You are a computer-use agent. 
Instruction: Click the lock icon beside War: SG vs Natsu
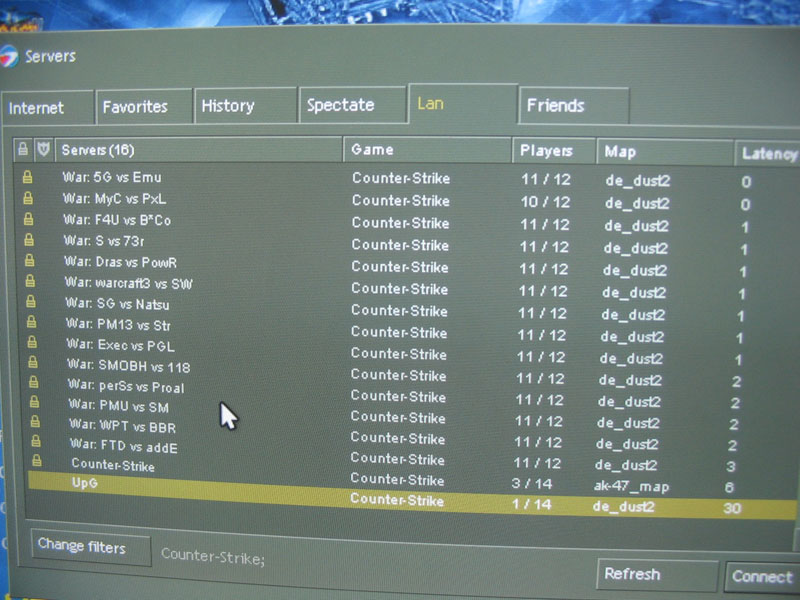(x=31, y=302)
